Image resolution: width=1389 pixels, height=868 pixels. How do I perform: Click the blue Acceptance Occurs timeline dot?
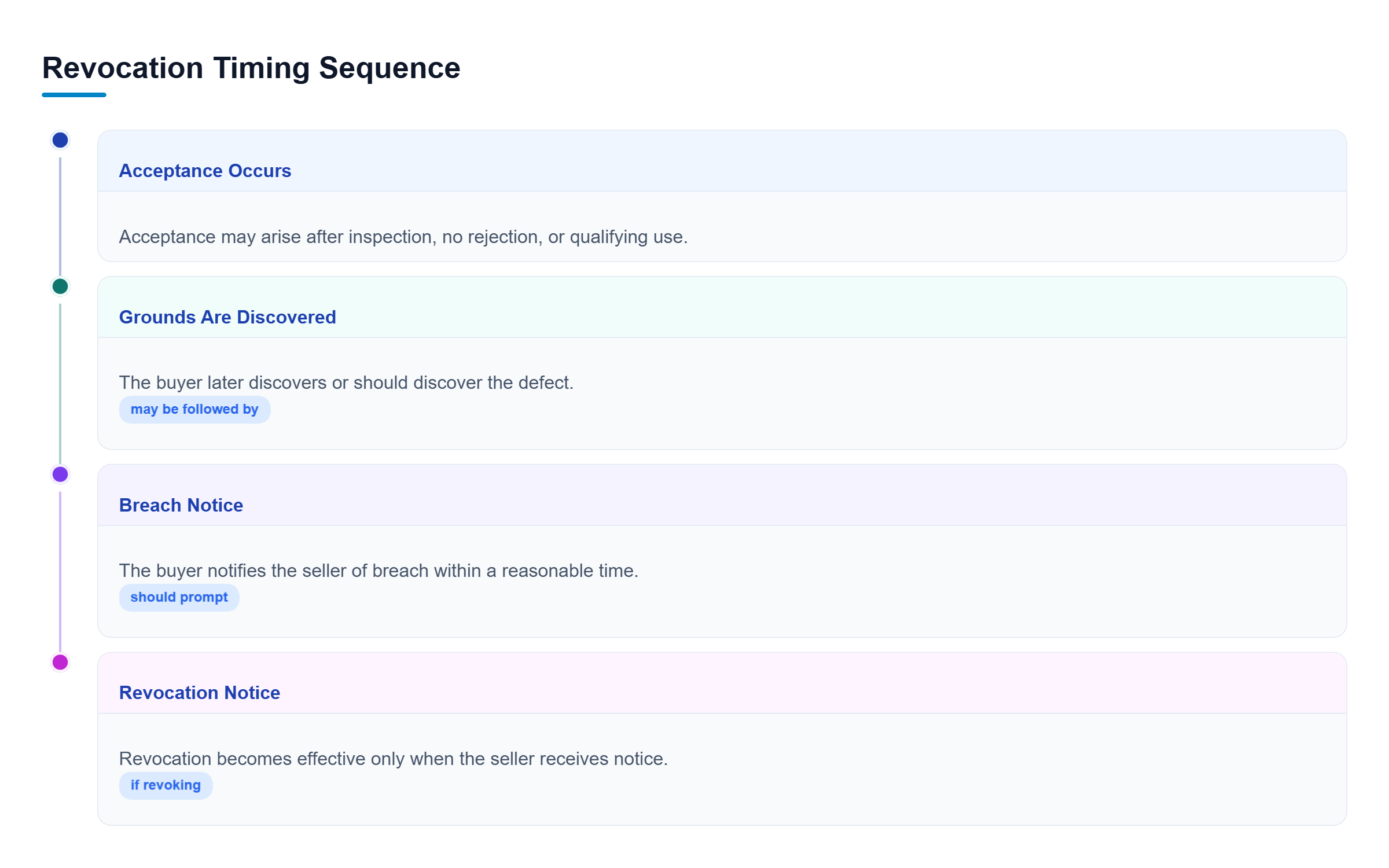(x=60, y=140)
